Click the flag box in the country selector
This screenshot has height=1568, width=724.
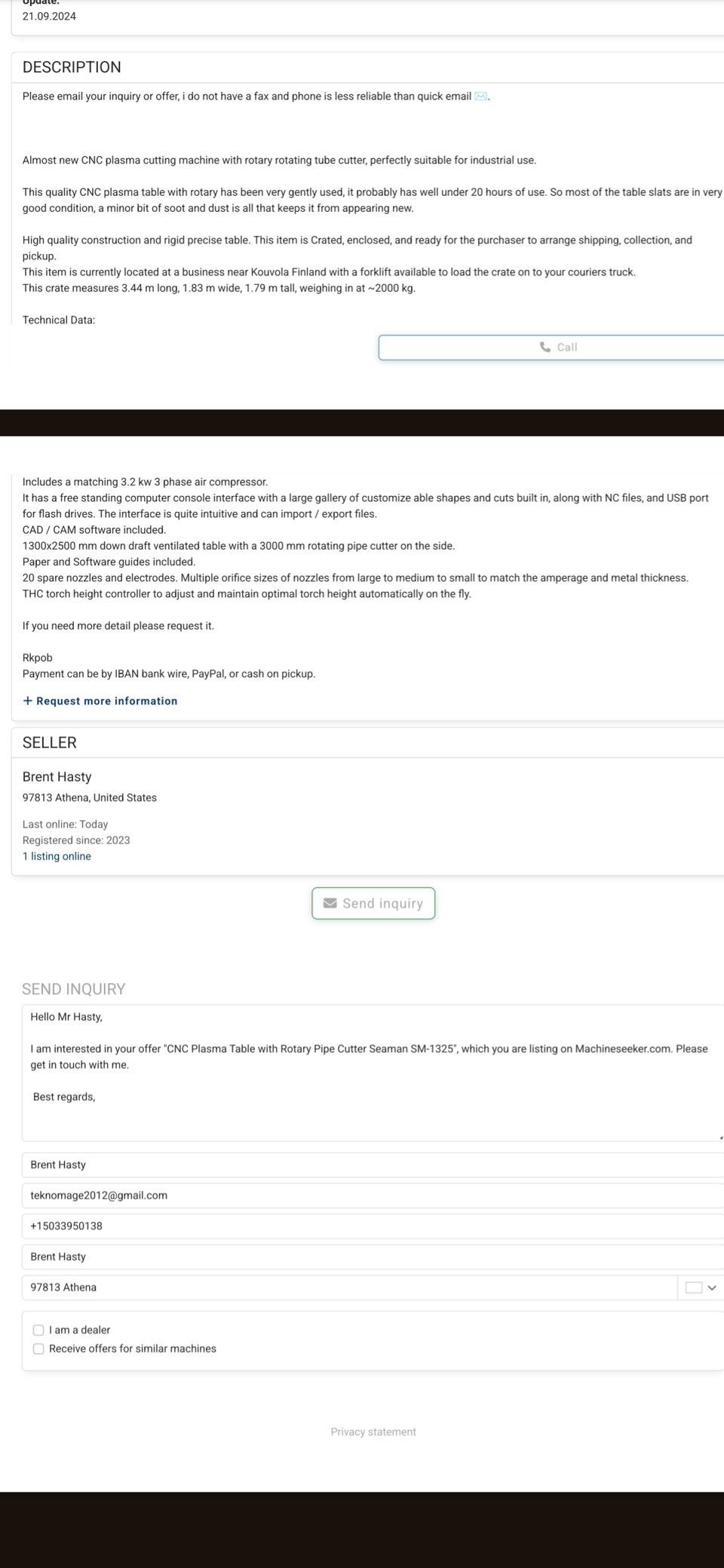693,1288
